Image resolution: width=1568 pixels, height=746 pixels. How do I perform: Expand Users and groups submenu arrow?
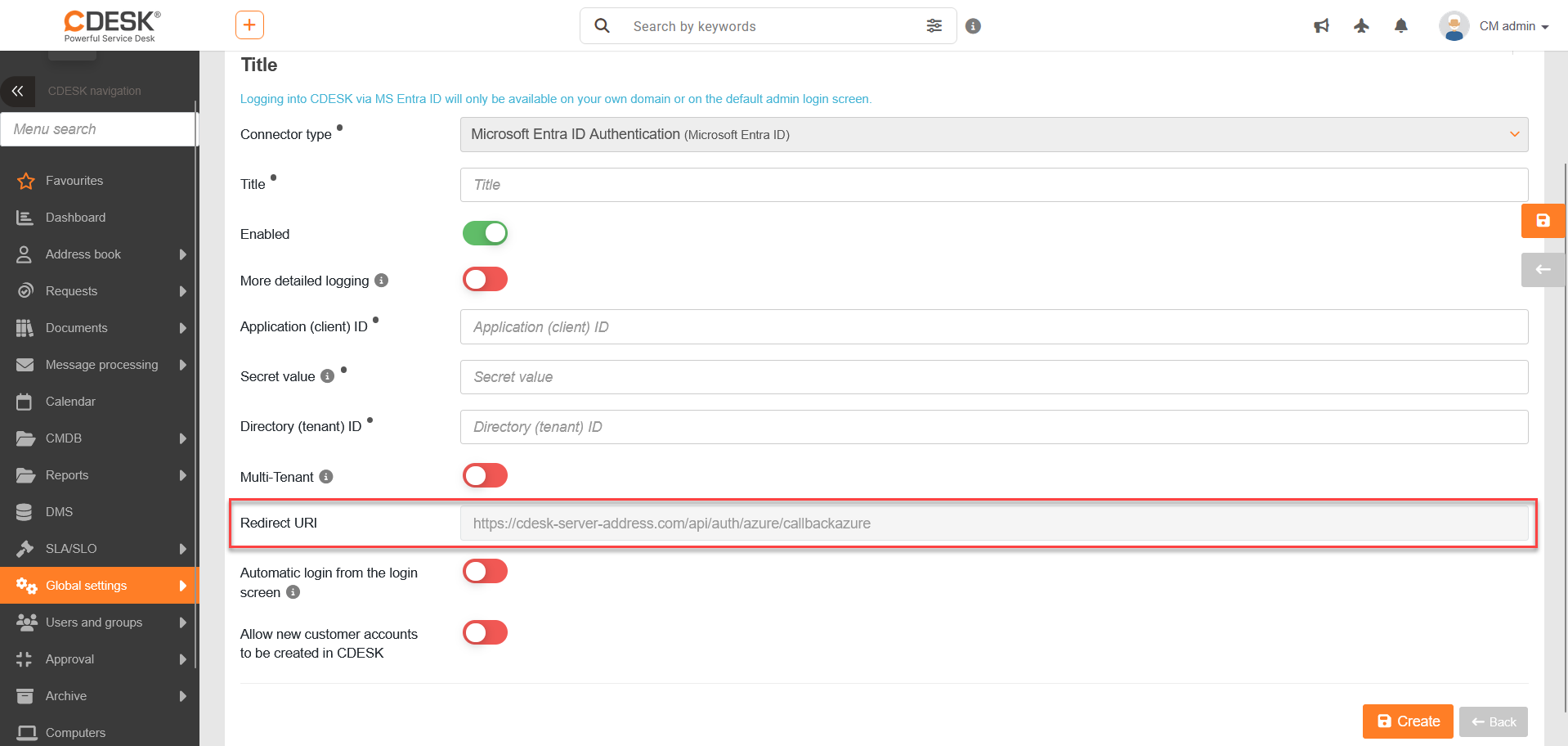tap(182, 622)
